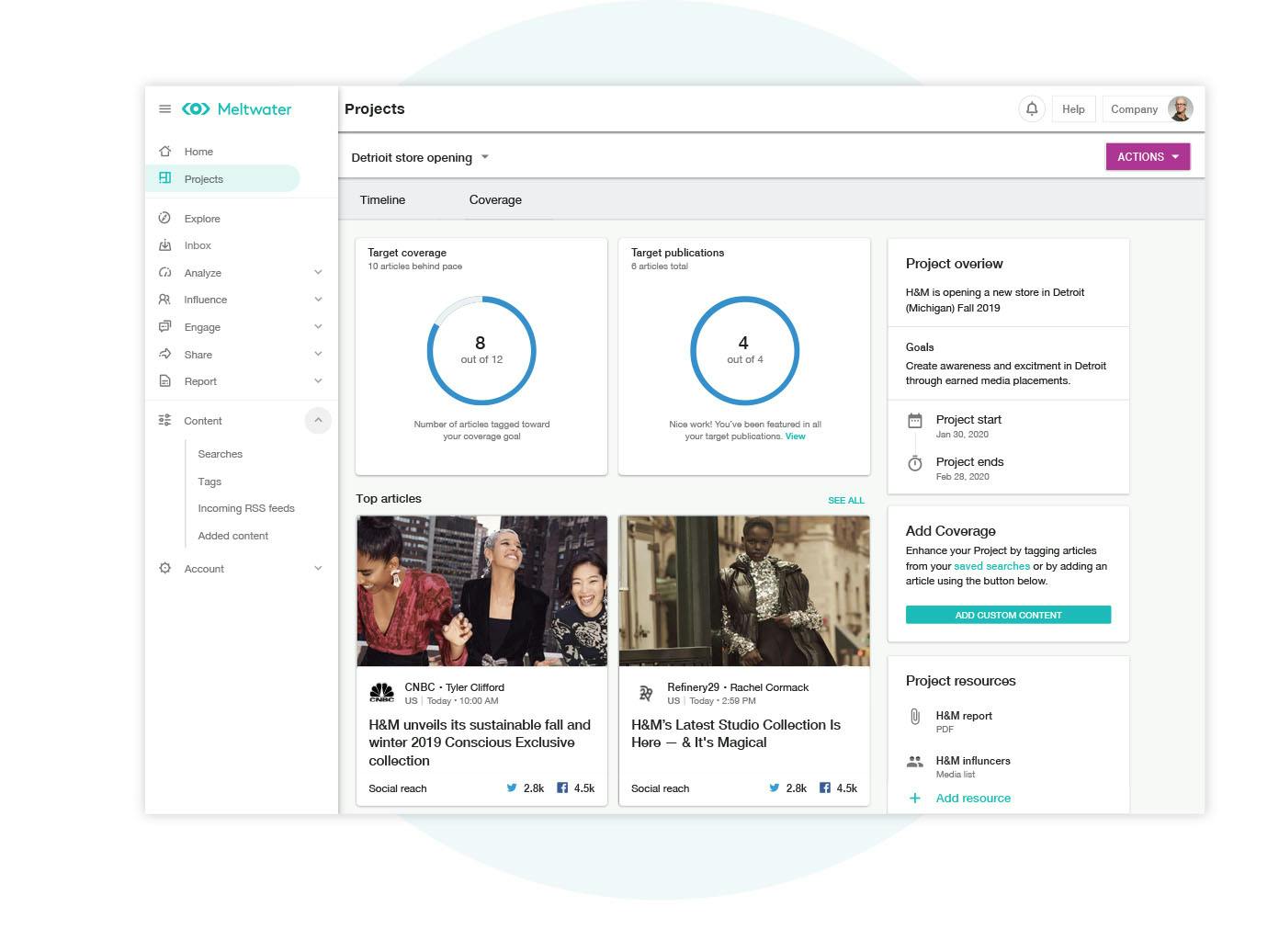The image size is (1279, 952).
Task: Click the H&M influncers media list icon
Action: coord(915,762)
